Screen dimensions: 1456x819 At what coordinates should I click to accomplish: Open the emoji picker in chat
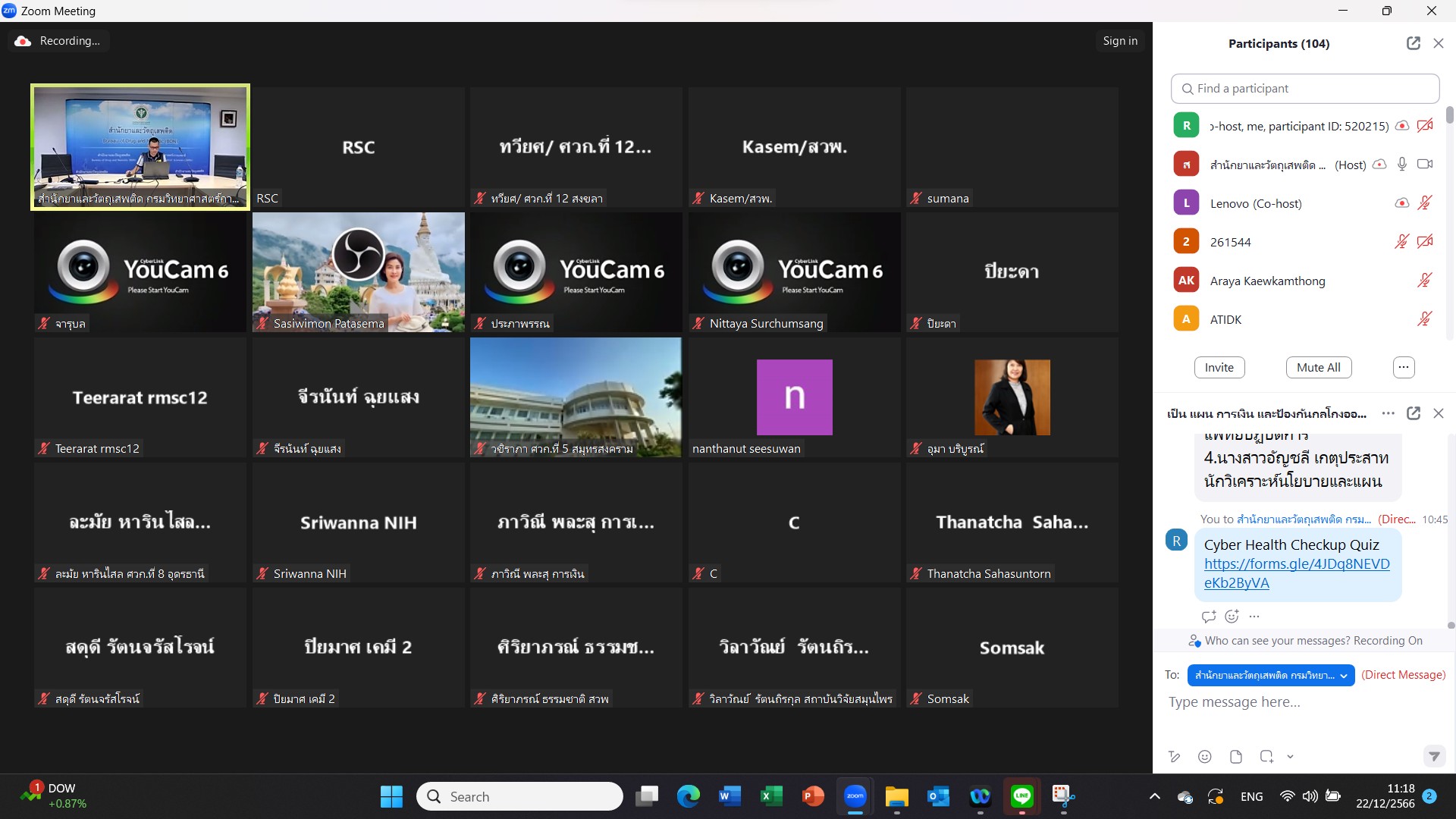pos(1204,756)
